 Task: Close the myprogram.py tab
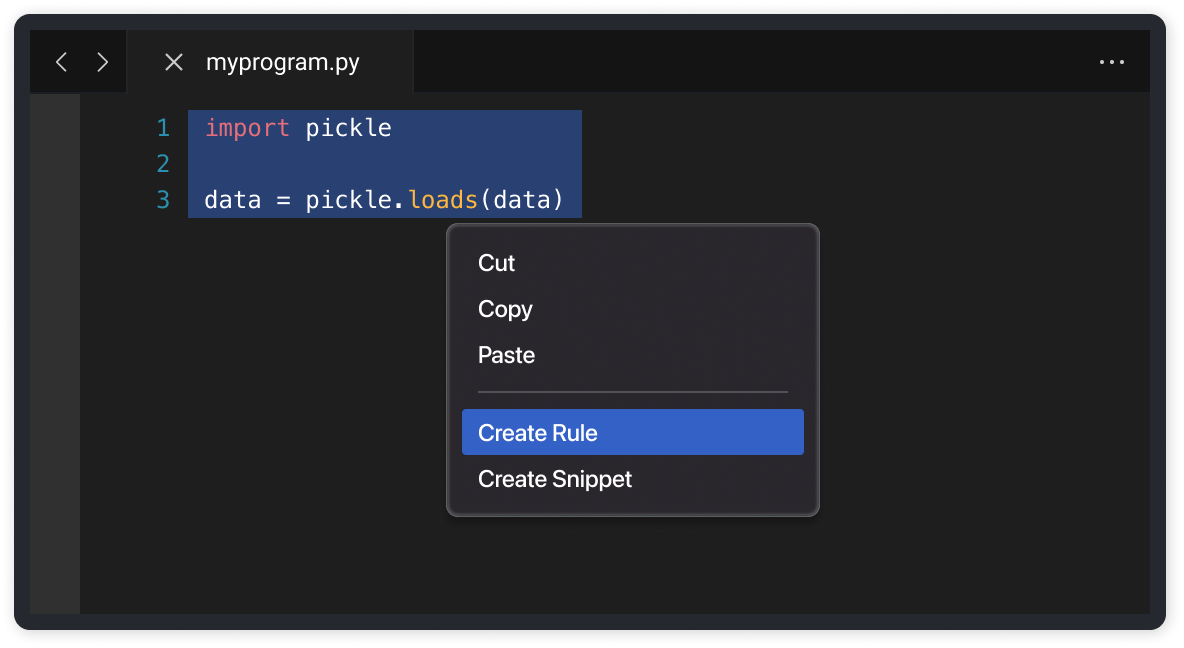tap(174, 61)
